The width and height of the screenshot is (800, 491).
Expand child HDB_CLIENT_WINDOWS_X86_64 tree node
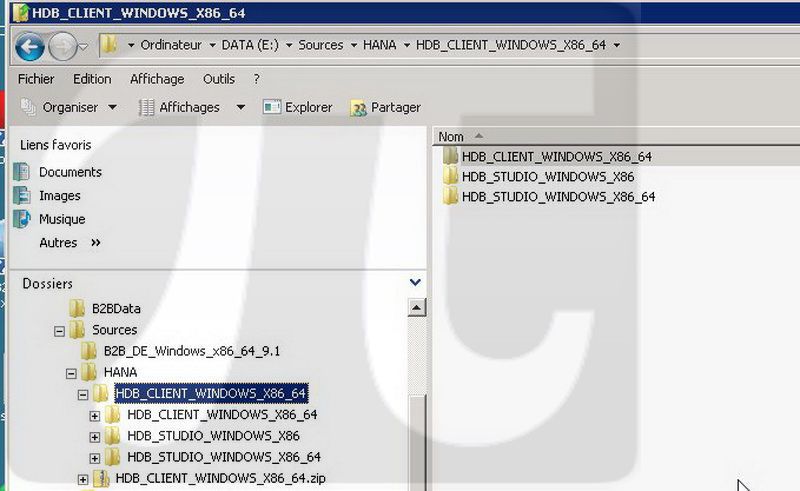click(94, 416)
